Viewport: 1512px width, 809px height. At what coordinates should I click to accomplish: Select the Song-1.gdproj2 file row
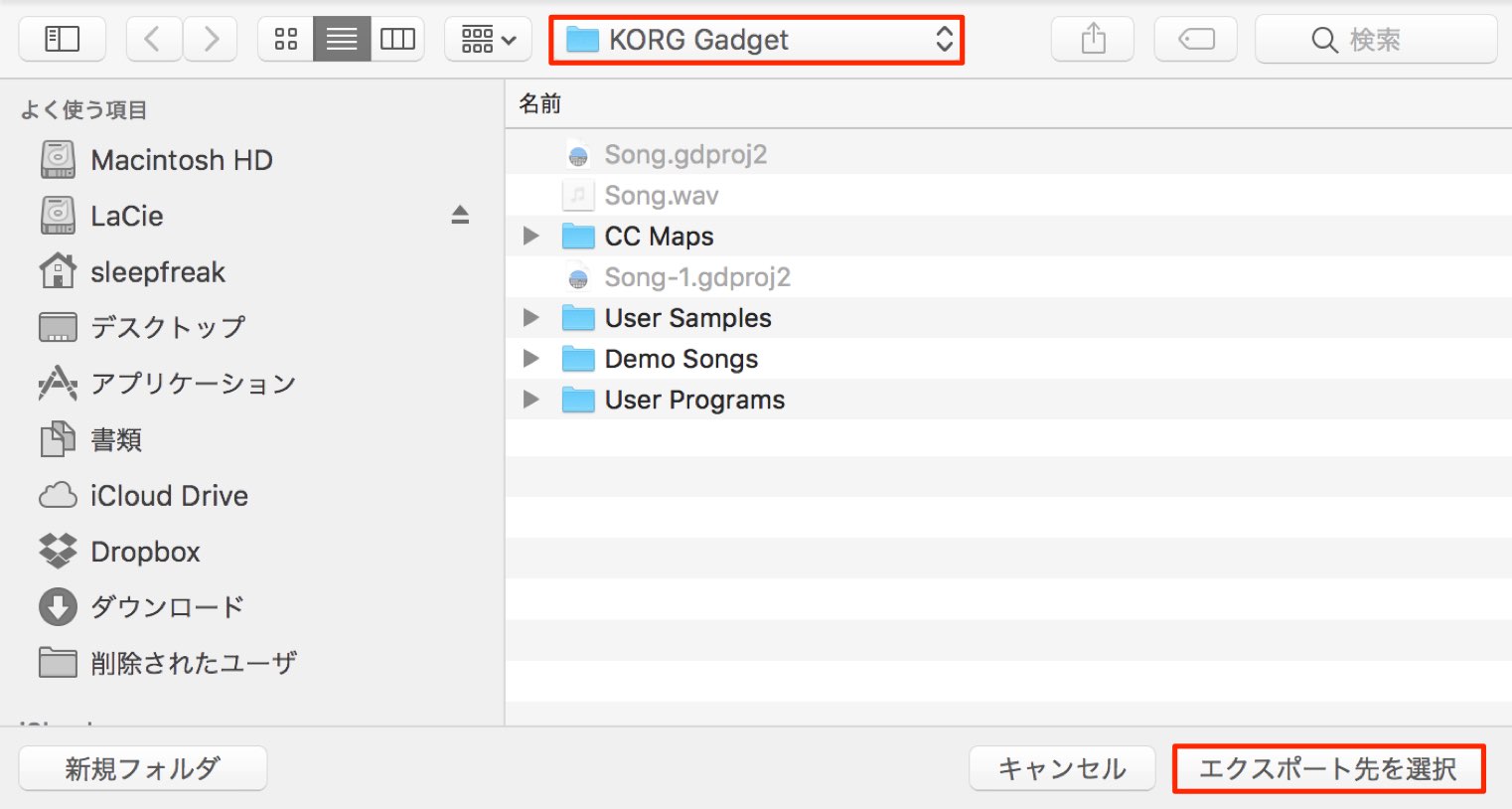1008,276
